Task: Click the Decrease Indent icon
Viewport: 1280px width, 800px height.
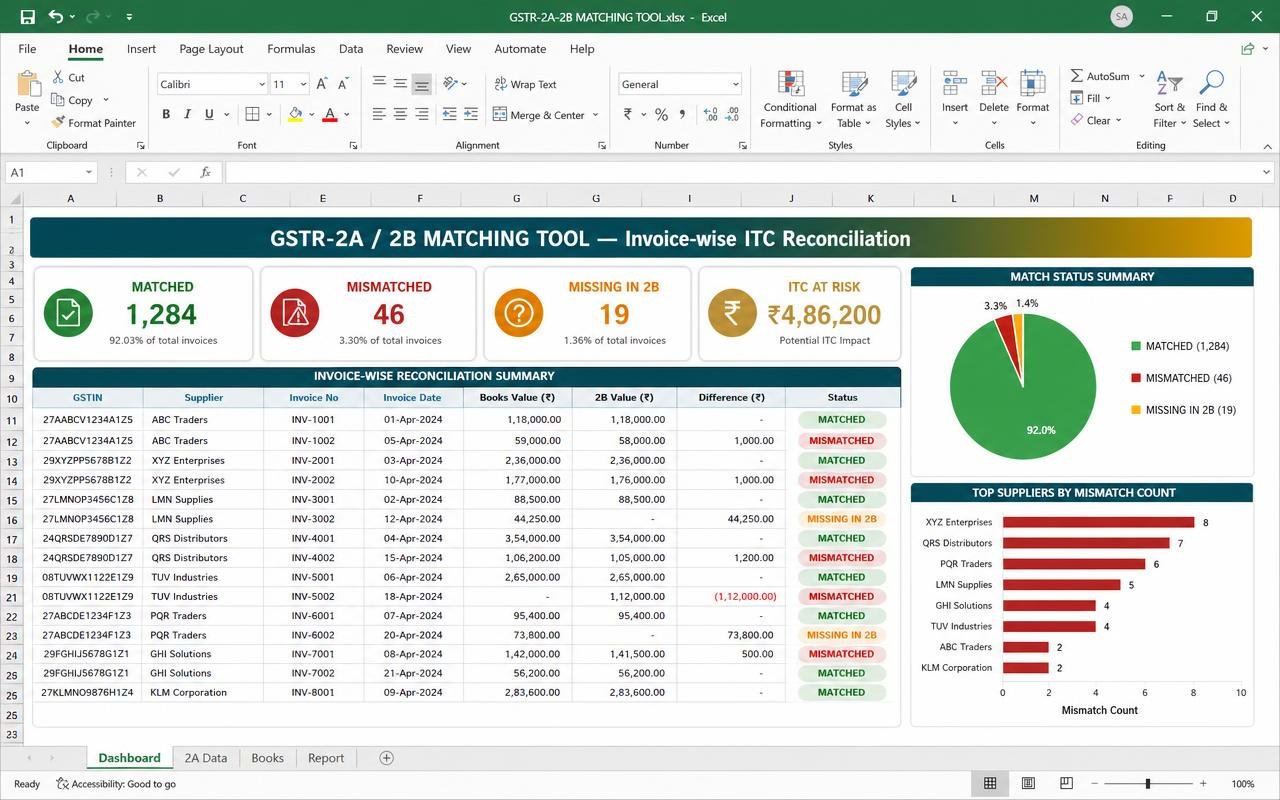Action: [450, 114]
